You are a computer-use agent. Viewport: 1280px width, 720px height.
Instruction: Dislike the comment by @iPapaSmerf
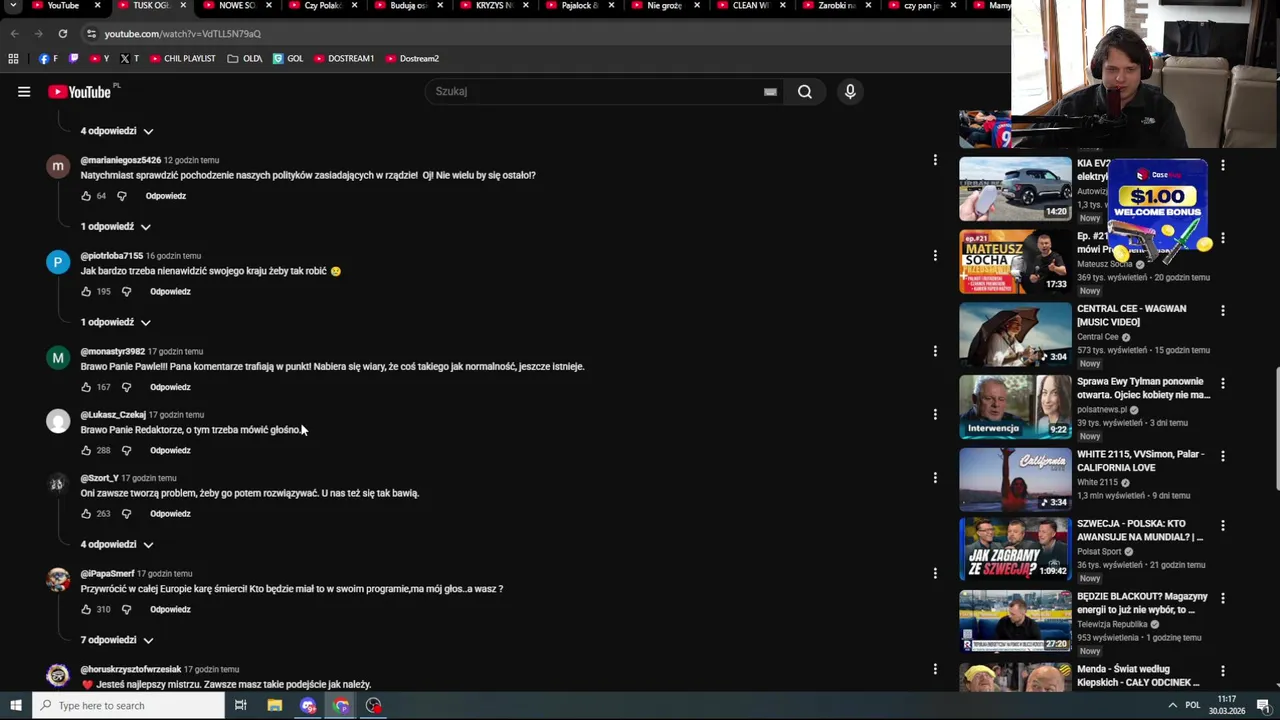coord(126,610)
